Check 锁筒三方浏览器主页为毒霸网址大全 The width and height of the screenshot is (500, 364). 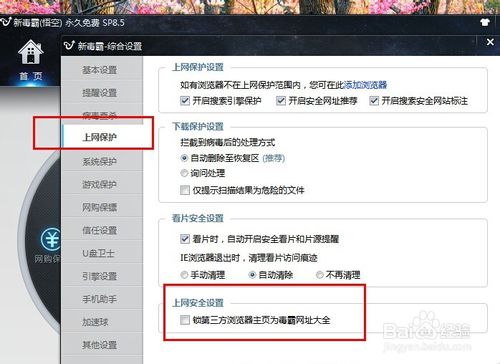tap(185, 320)
